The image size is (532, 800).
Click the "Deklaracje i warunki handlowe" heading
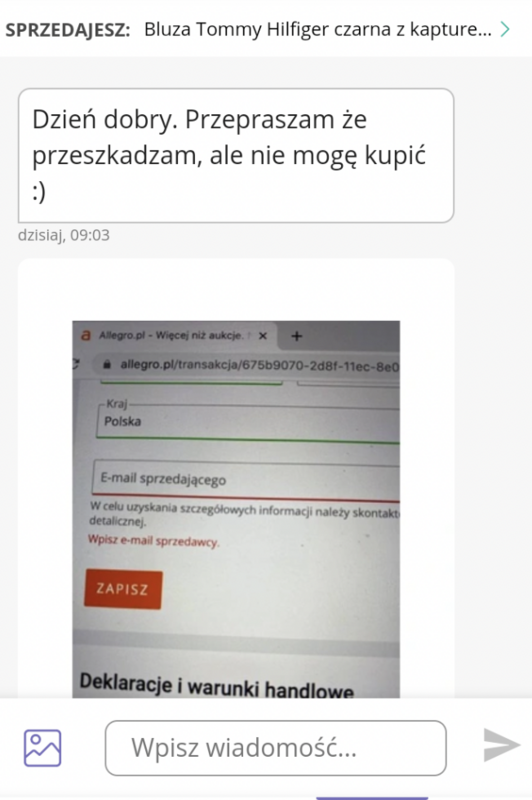[217, 686]
